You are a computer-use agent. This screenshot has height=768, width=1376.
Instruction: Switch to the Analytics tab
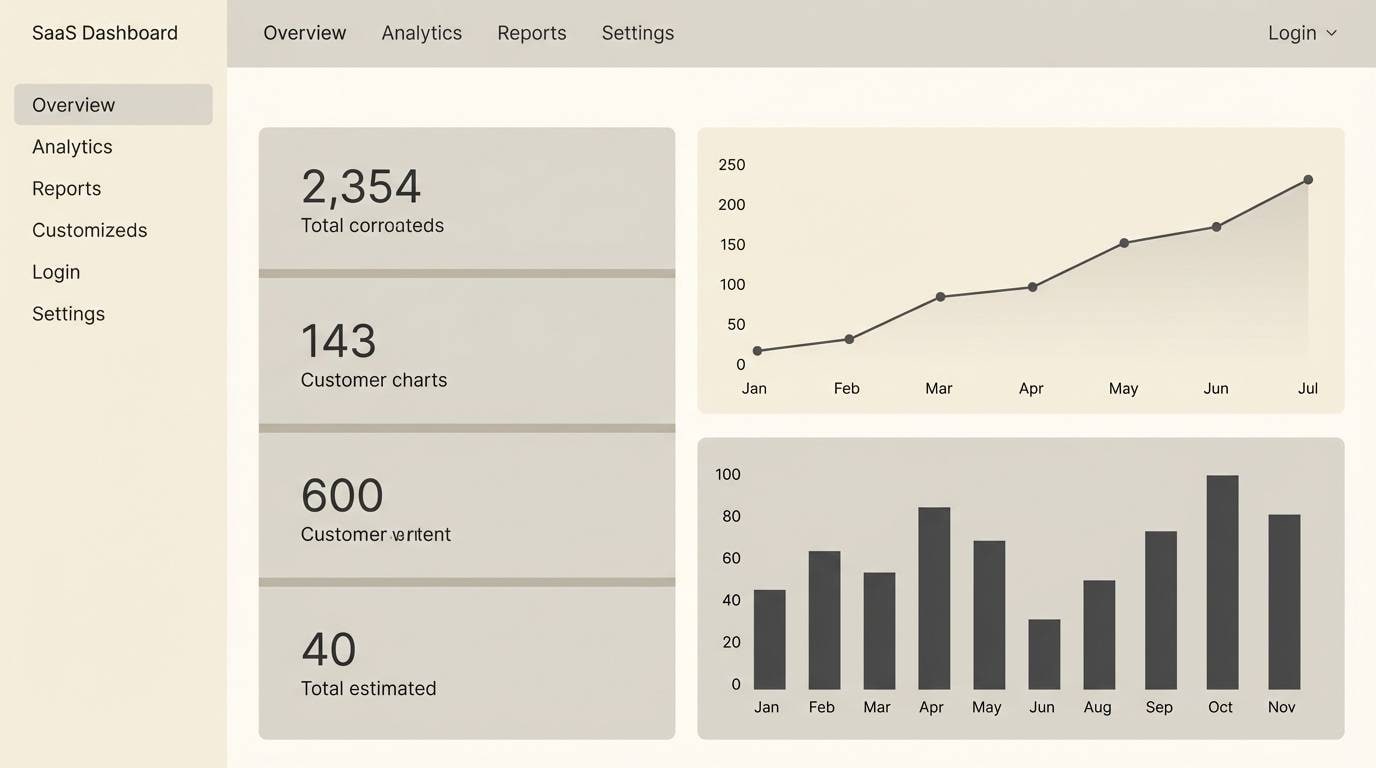421,32
